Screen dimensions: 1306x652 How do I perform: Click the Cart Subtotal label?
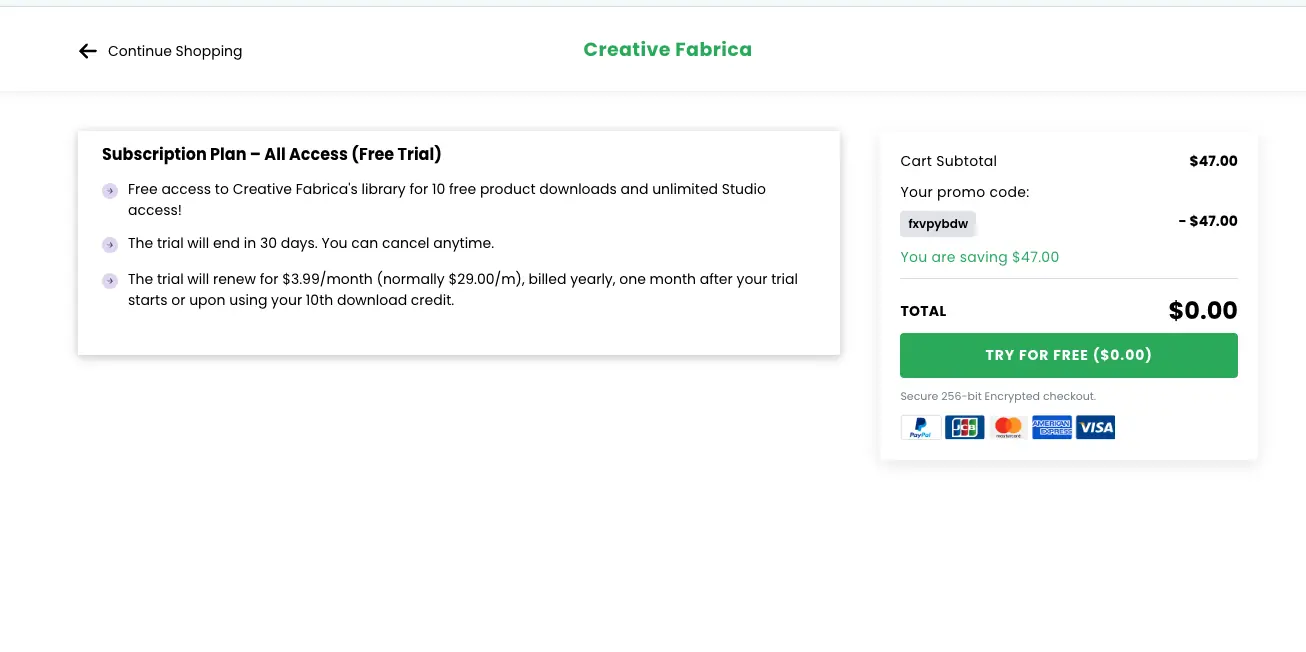[948, 161]
